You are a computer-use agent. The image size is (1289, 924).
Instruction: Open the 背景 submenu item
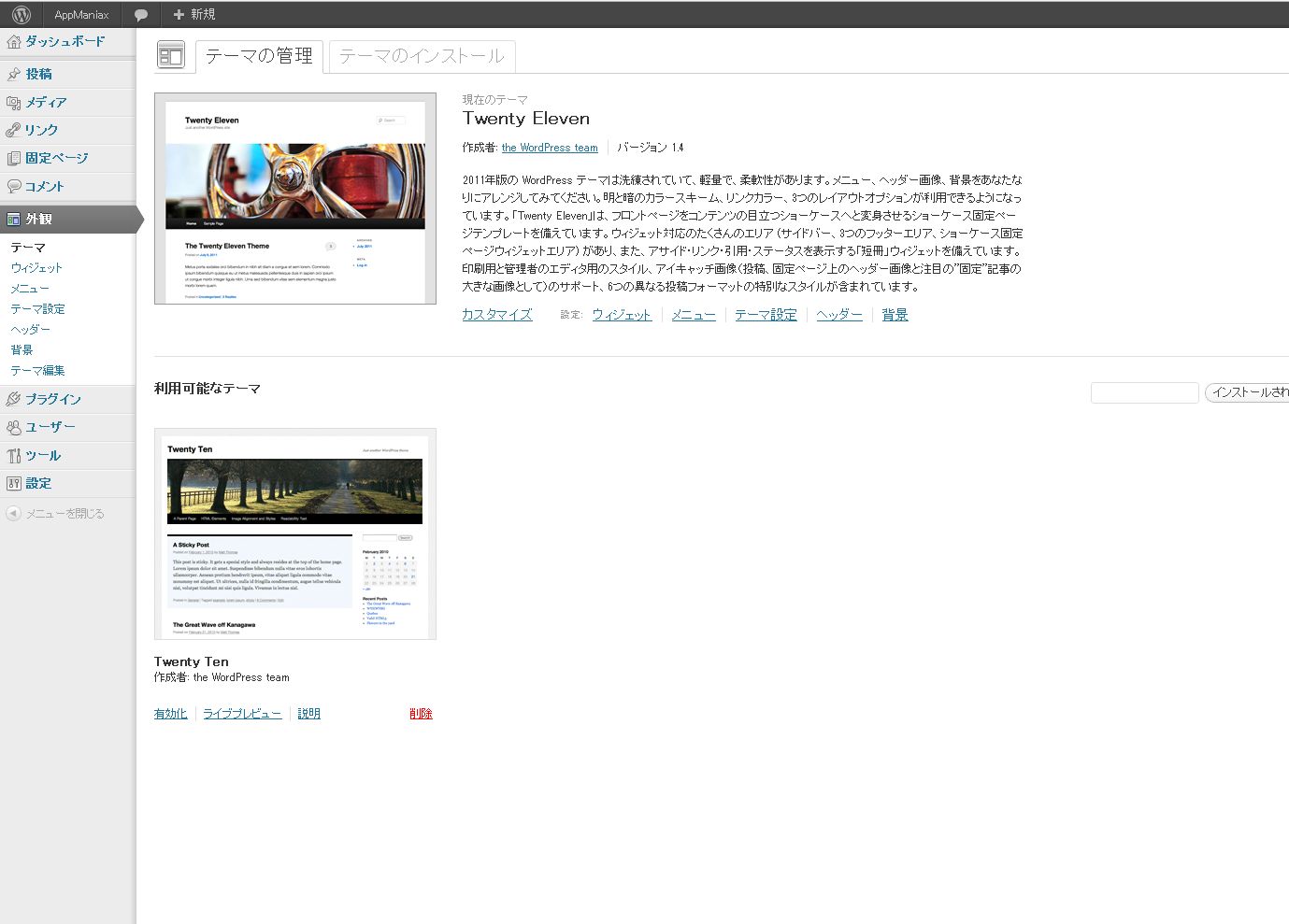(x=21, y=350)
